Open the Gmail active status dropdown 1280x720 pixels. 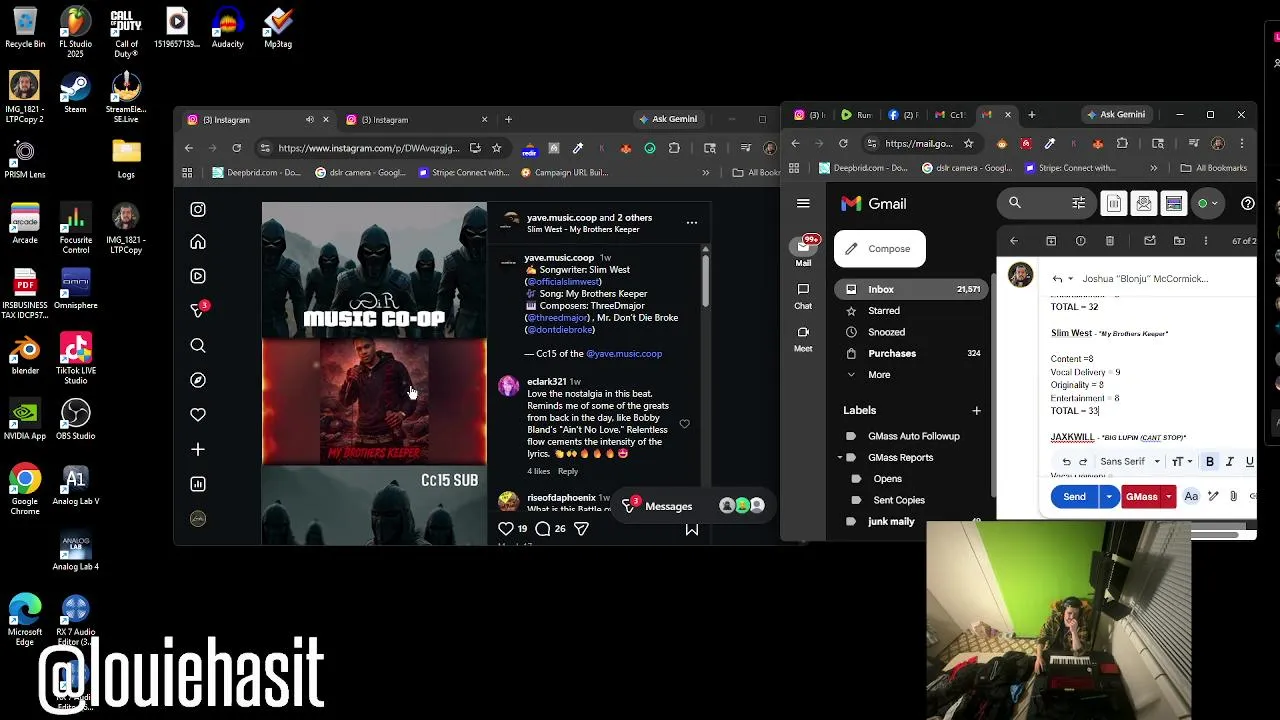1209,203
